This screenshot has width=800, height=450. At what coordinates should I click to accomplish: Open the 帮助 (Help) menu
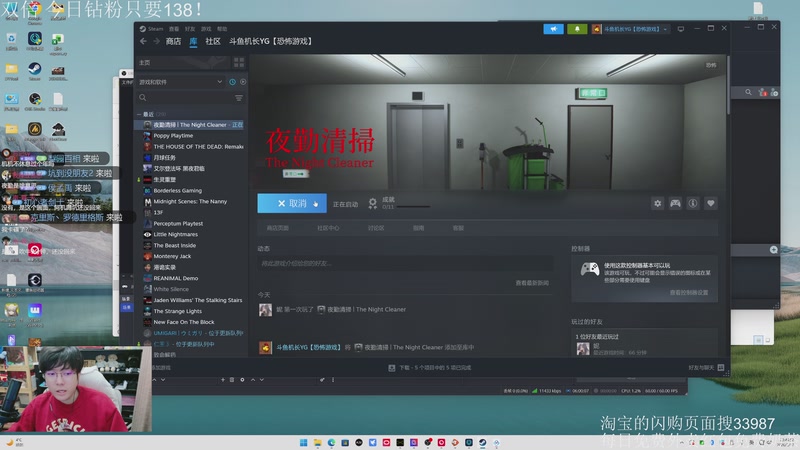(x=222, y=29)
